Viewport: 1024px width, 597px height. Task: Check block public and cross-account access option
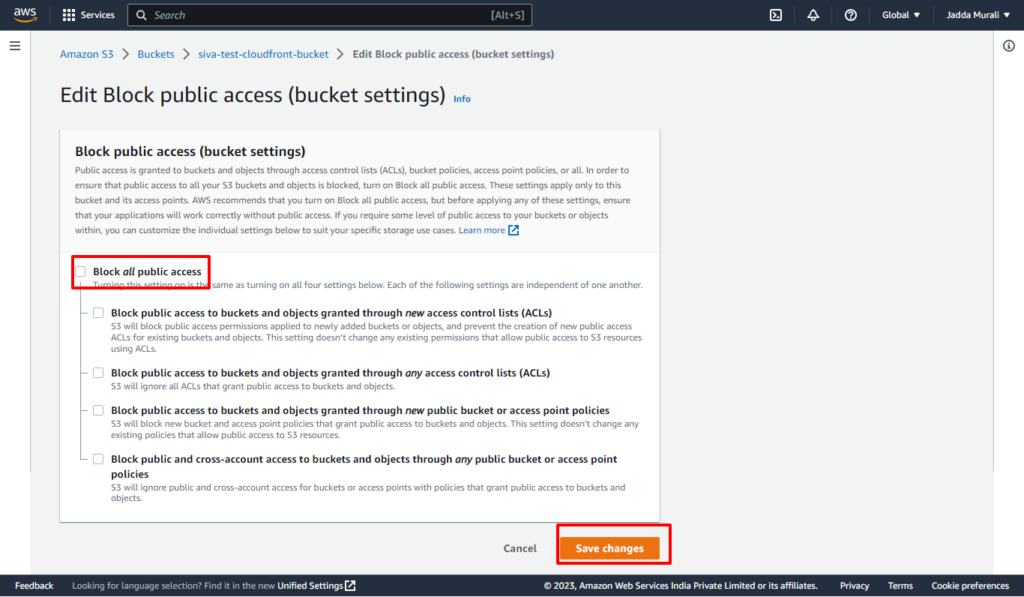coord(98,459)
